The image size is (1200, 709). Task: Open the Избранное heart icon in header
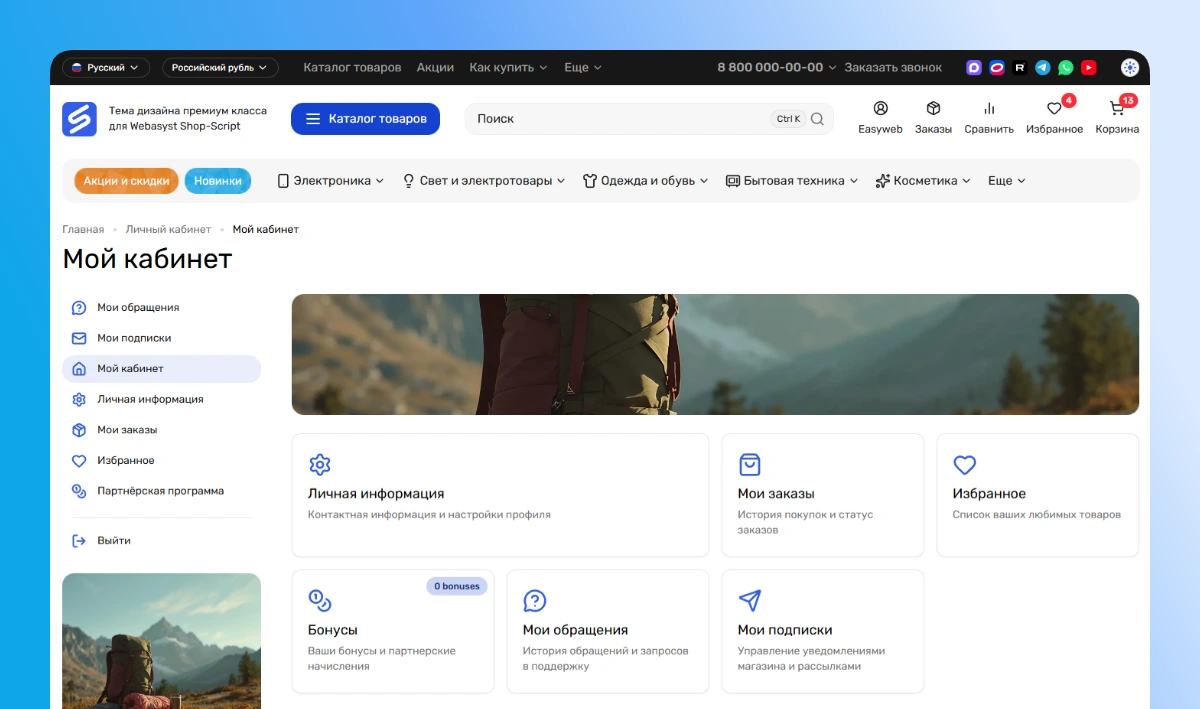coord(1054,109)
